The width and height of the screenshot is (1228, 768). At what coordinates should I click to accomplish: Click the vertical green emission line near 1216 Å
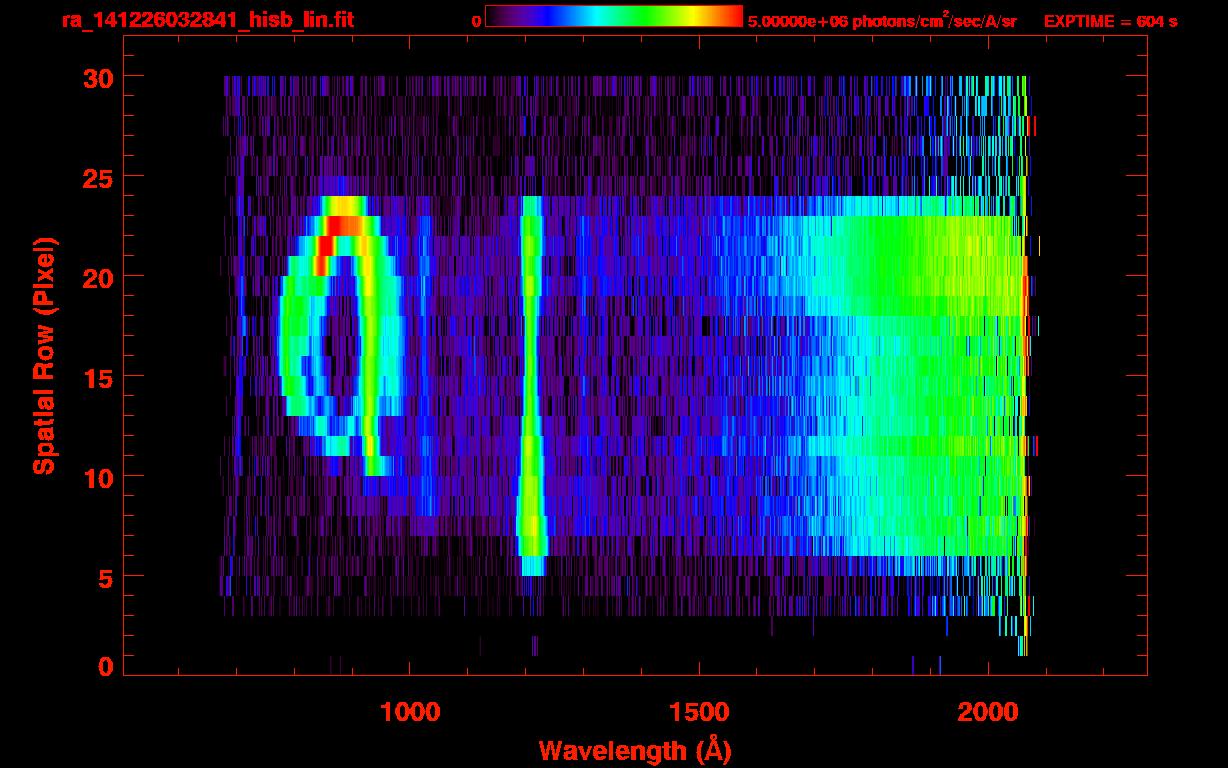coord(531,385)
